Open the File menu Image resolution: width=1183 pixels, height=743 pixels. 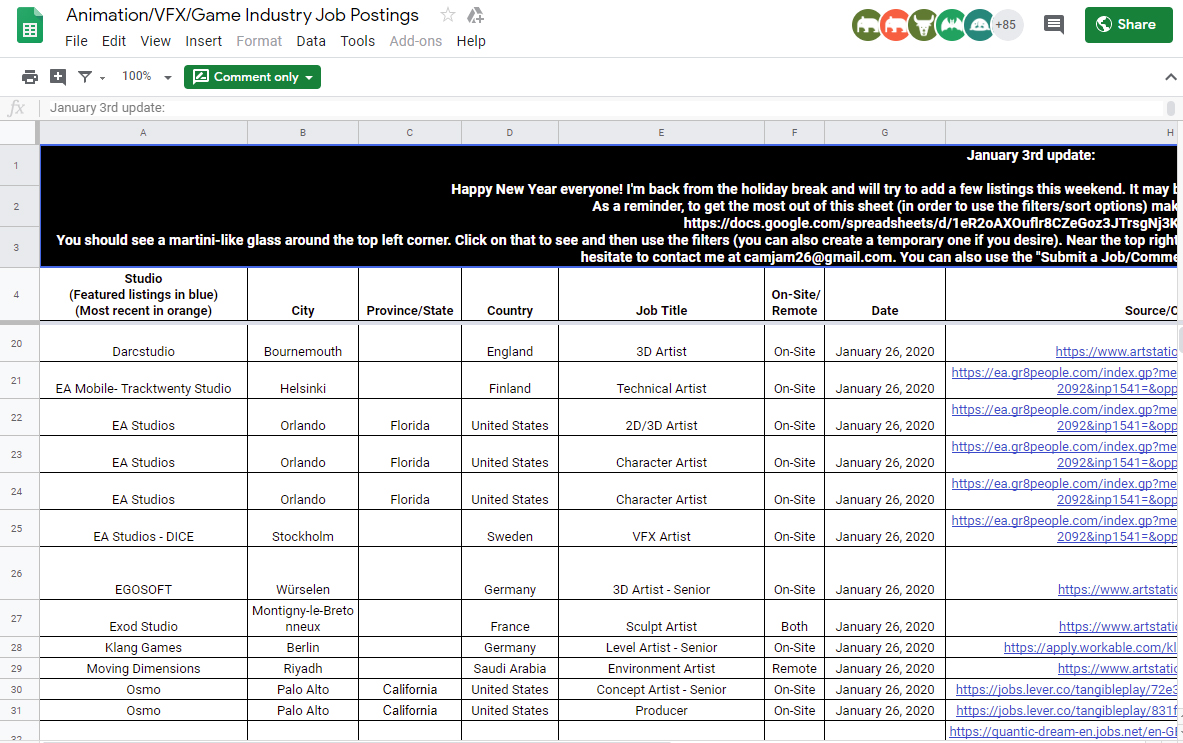click(76, 41)
